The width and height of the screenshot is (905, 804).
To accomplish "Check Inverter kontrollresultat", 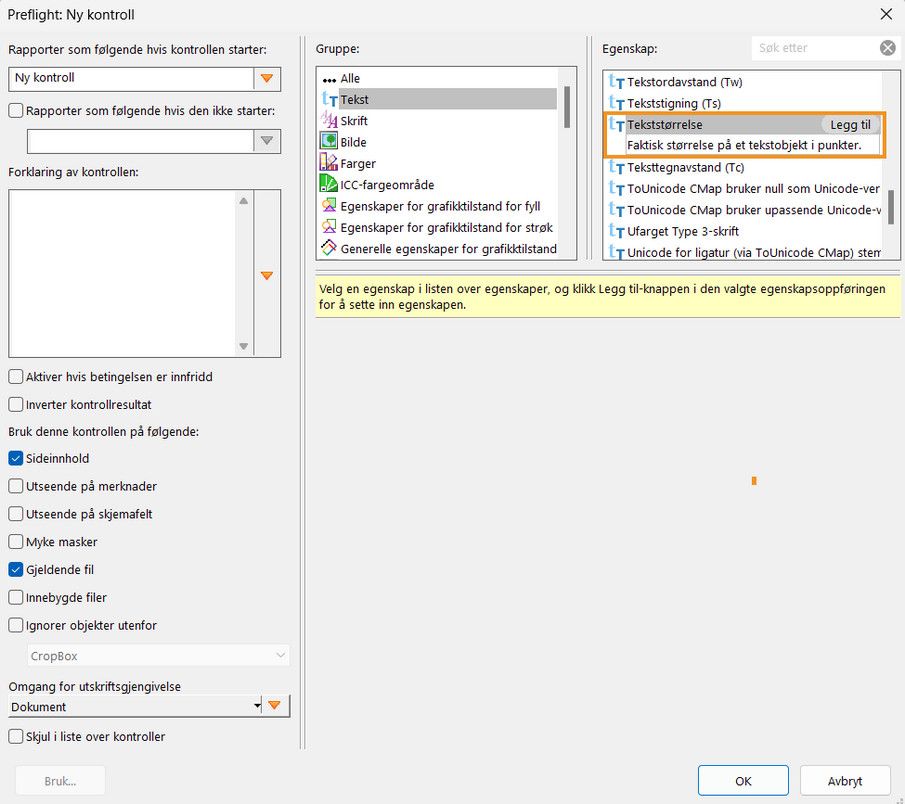I will pyautogui.click(x=16, y=405).
